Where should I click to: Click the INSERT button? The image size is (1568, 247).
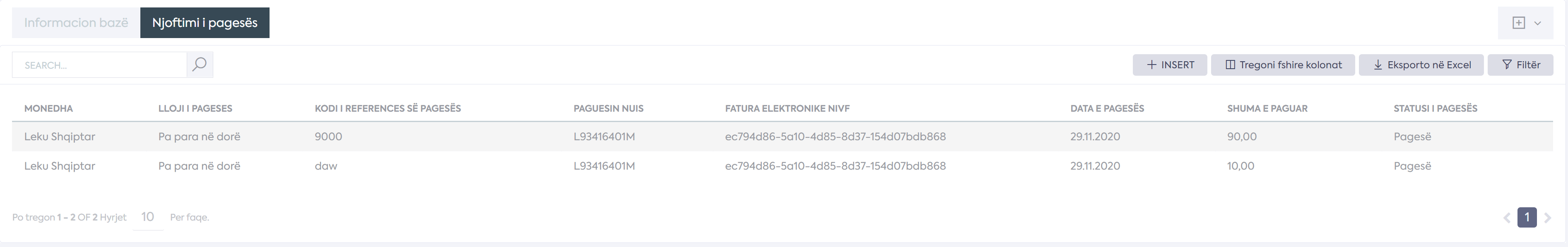pyautogui.click(x=1169, y=65)
